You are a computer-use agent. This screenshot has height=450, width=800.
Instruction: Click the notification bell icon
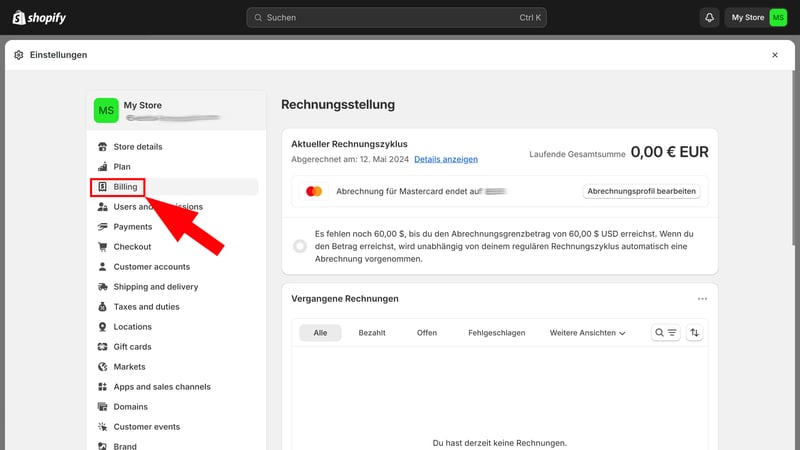click(709, 17)
